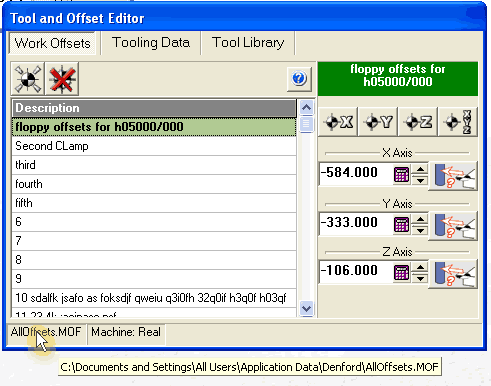Click the add new work offset icon

click(28, 79)
